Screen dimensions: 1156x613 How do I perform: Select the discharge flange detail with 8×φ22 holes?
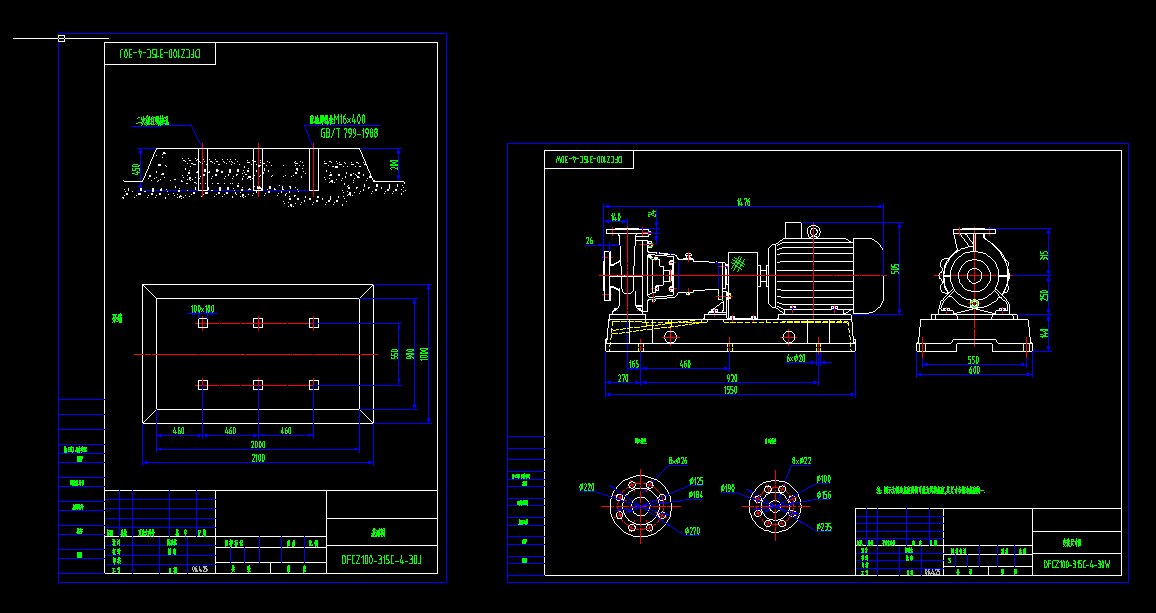(x=775, y=506)
